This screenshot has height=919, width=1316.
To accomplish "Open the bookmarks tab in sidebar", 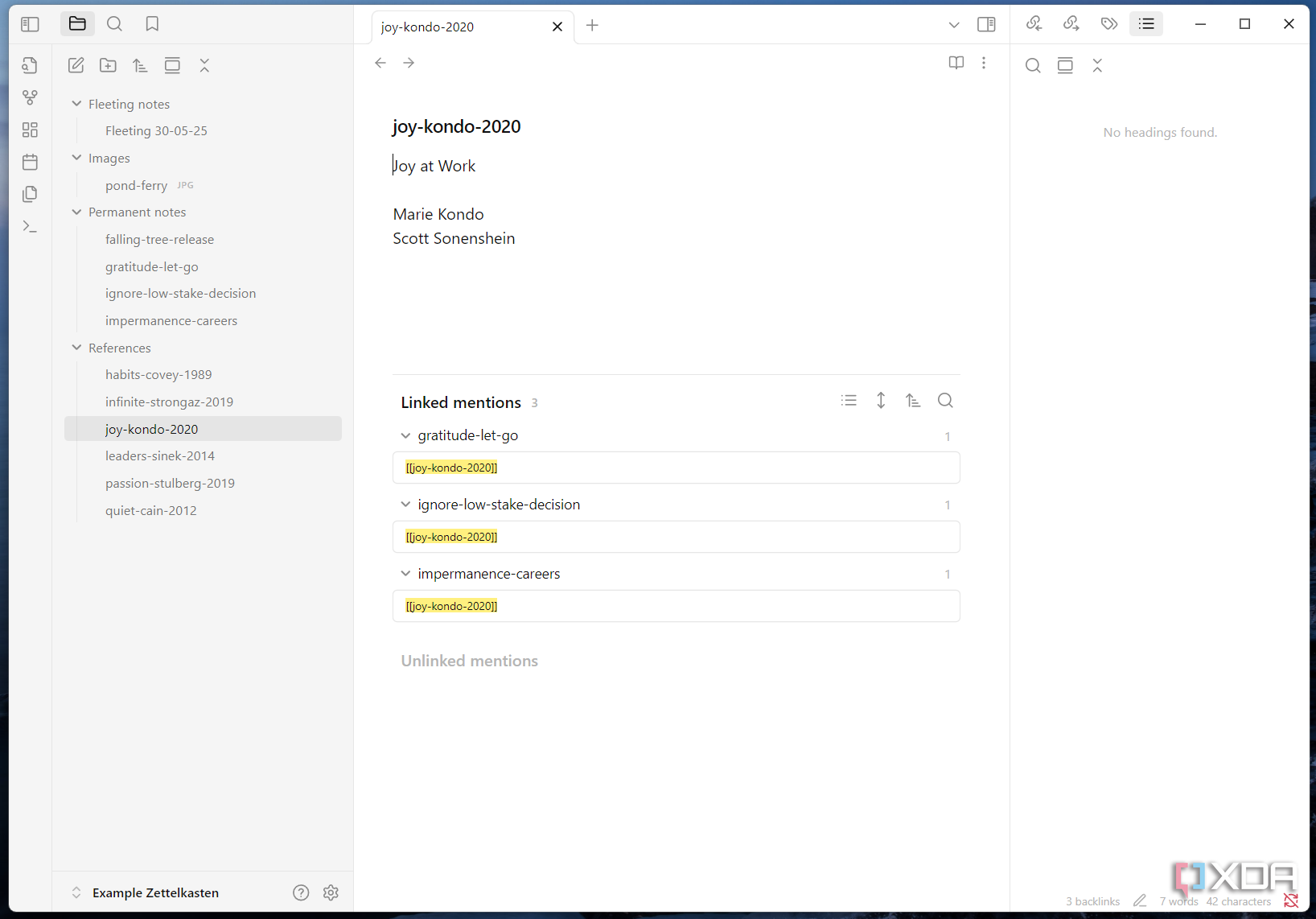I will coord(152,24).
